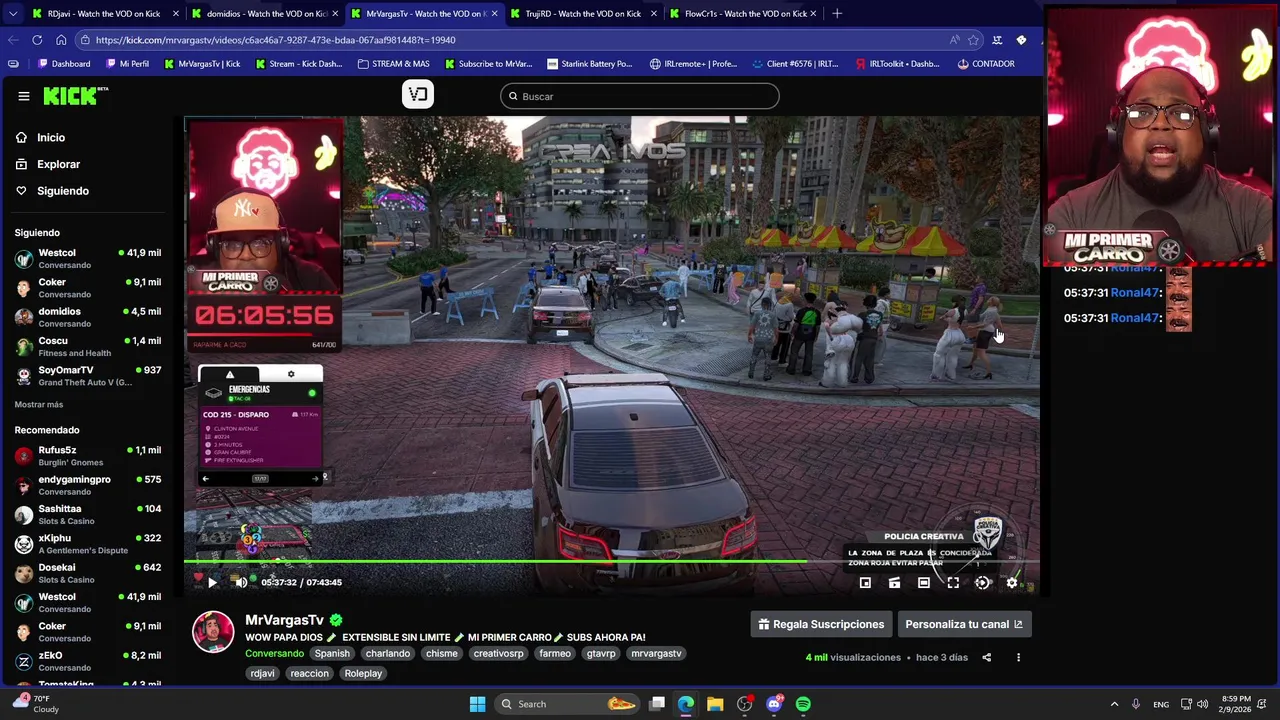Open Spotify from taskbar
Viewport: 1280px width, 720px height.
point(803,704)
